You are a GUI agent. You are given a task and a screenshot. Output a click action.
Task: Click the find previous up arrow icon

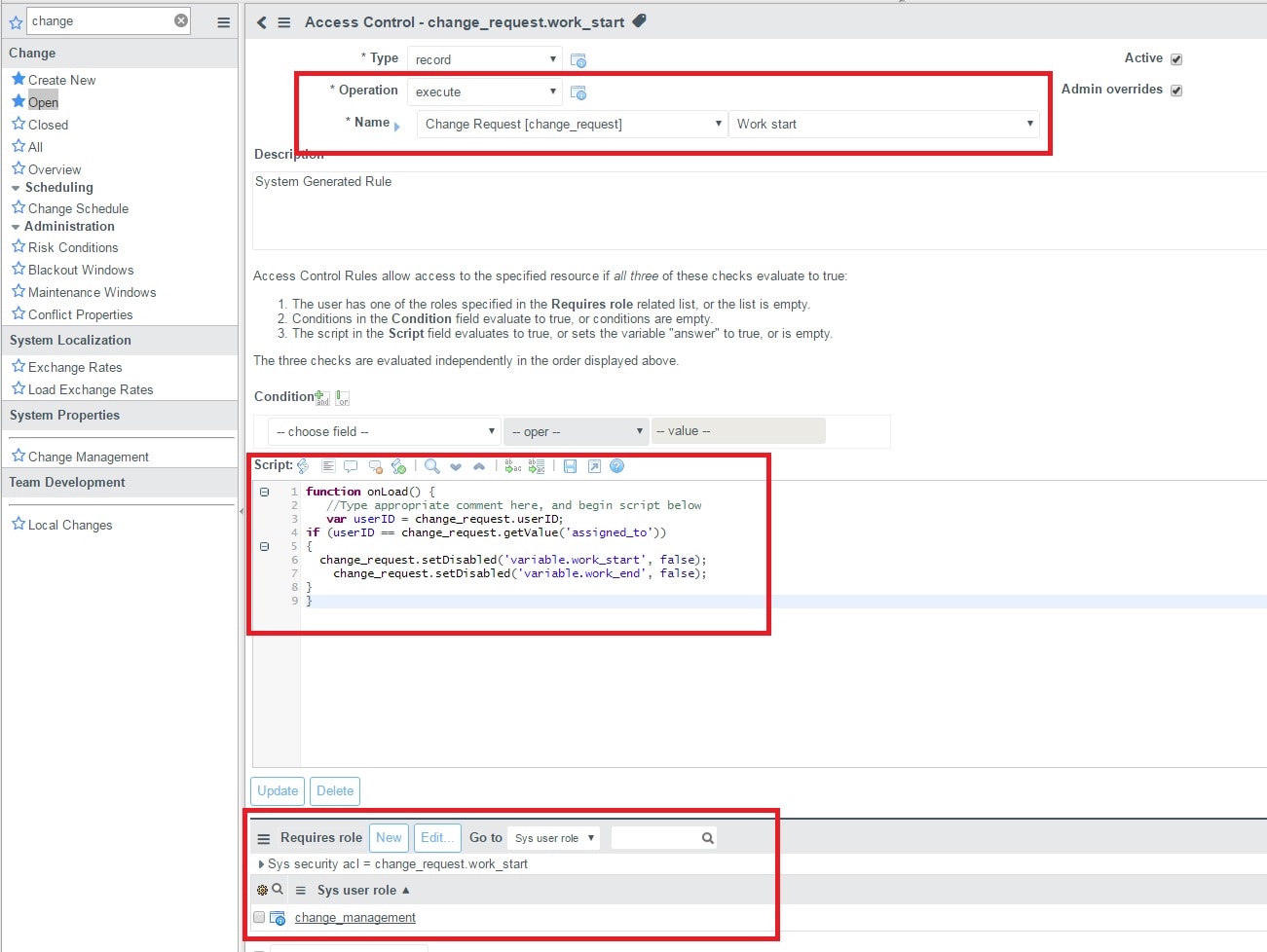tap(479, 466)
